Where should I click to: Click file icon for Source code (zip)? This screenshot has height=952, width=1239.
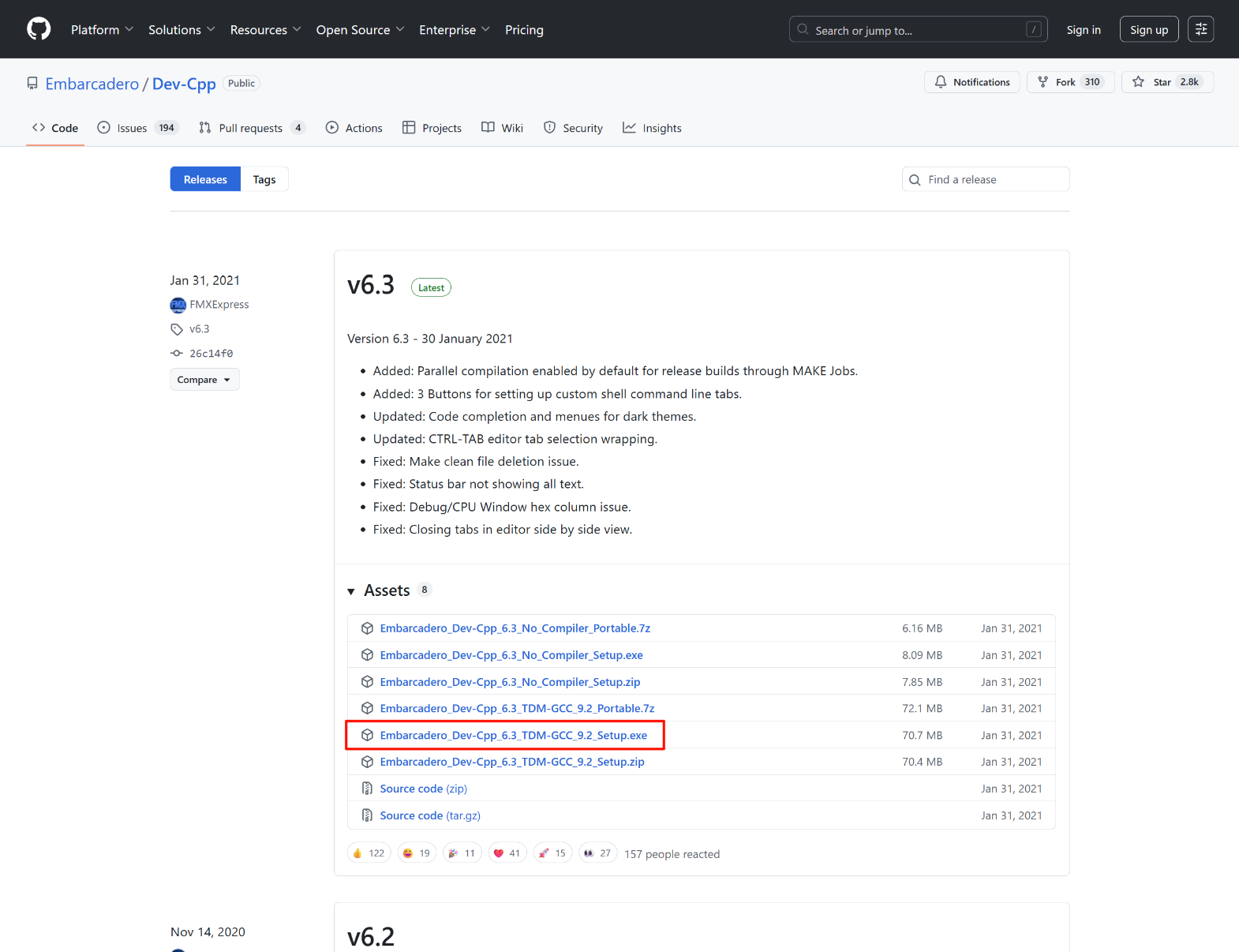coord(367,789)
